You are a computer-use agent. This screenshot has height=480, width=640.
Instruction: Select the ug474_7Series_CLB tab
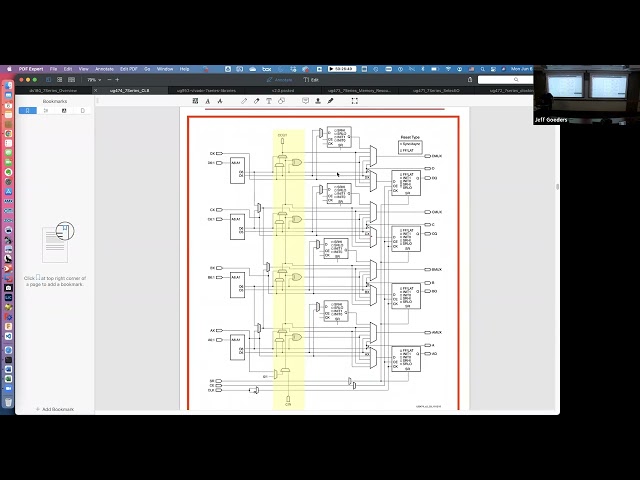129,90
